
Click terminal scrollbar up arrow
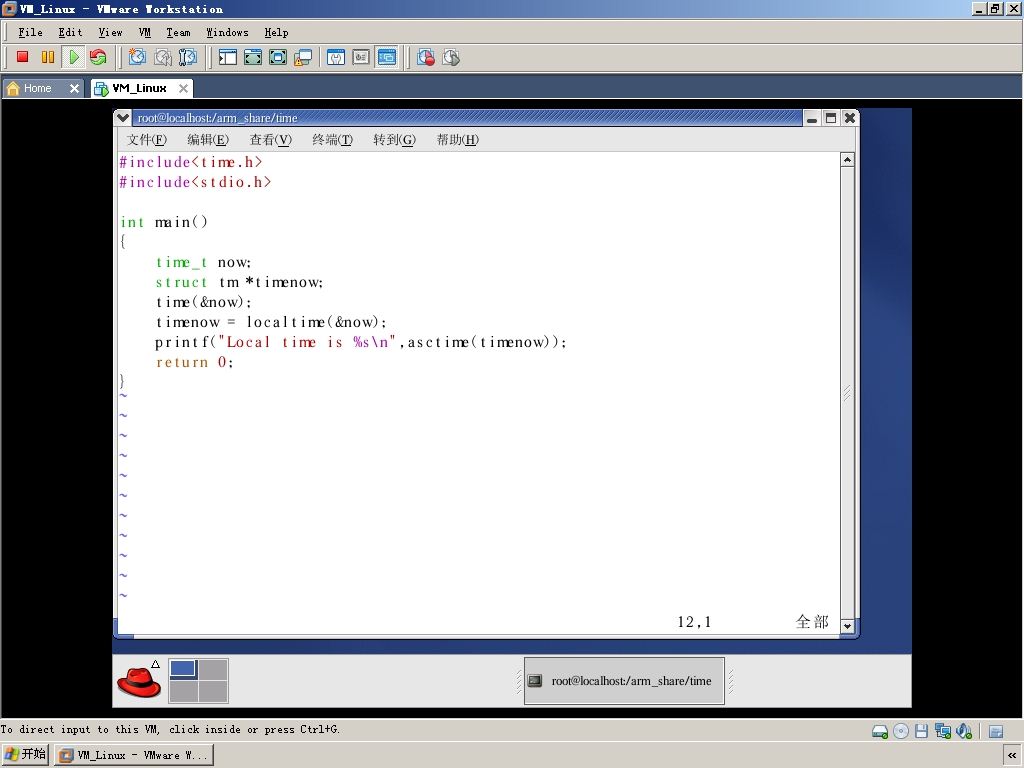coord(847,160)
